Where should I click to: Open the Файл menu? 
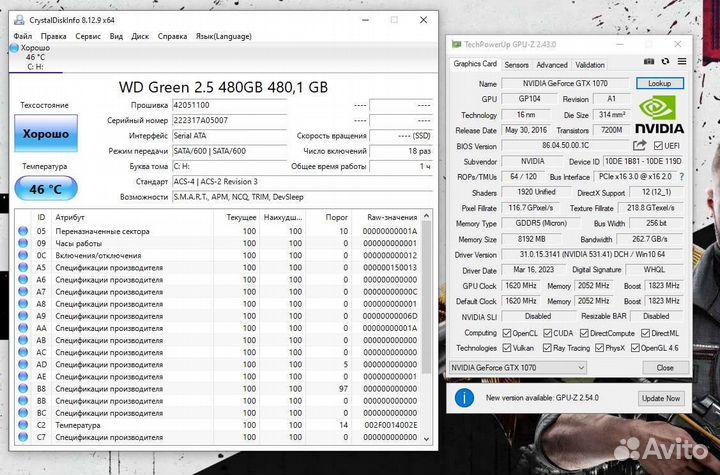pyautogui.click(x=22, y=36)
